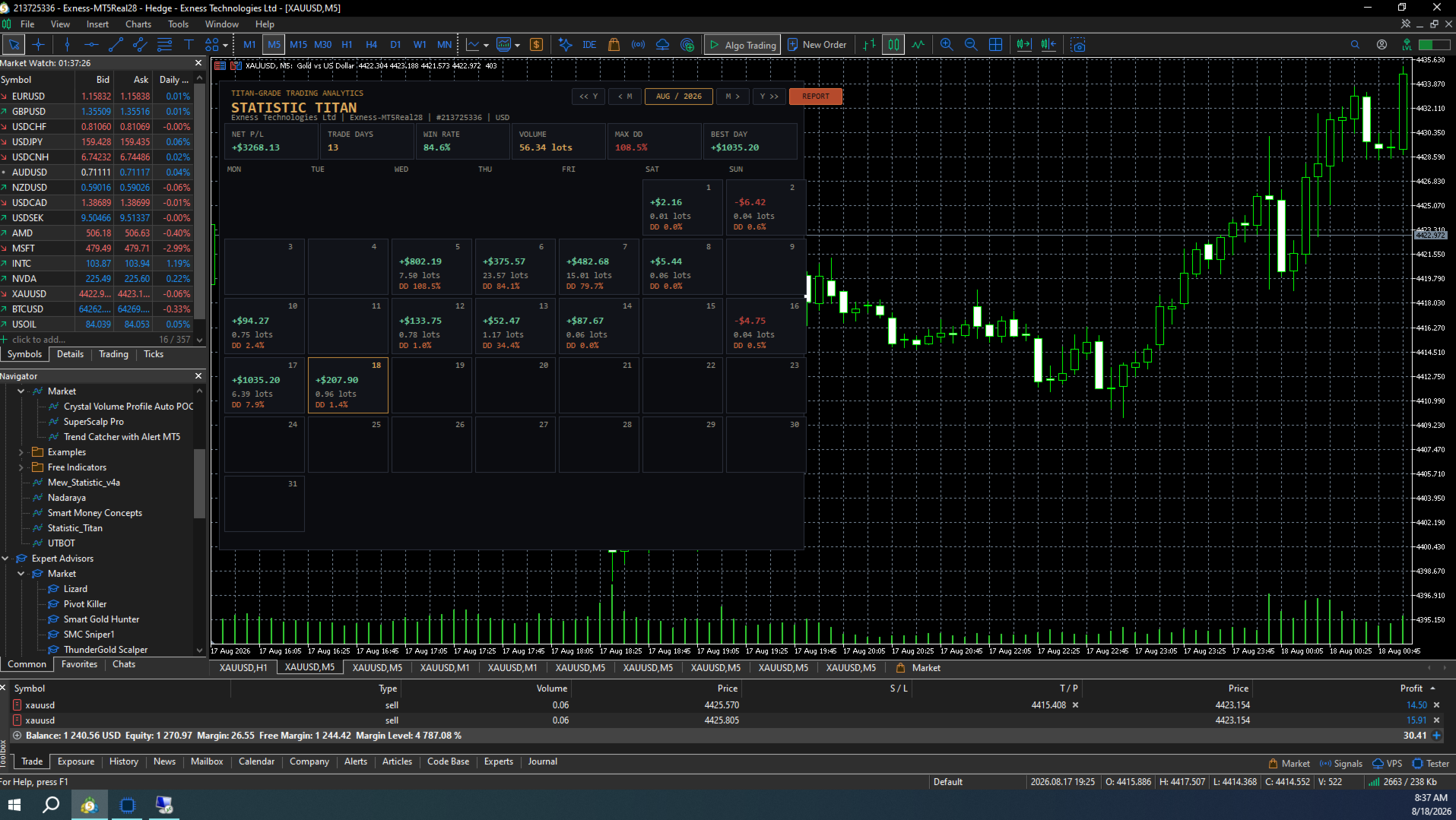Screen dimensions: 1456x820
Task: Expand the Free Indicators folder
Action: 21,467
